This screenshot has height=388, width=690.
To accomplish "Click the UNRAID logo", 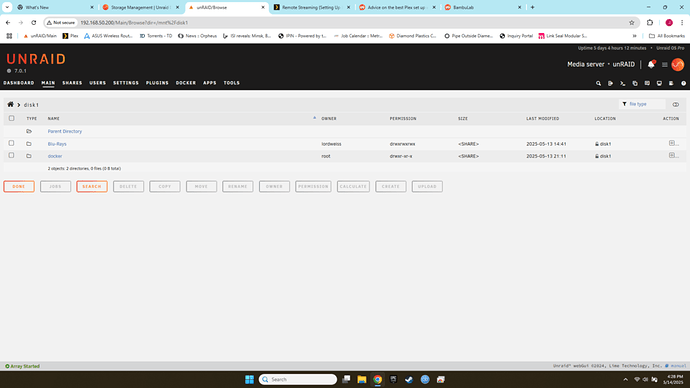I will [x=36, y=59].
